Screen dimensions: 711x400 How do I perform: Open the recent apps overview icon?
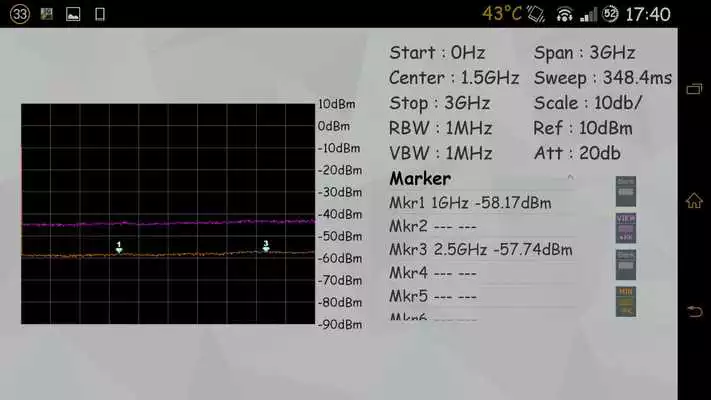point(694,89)
